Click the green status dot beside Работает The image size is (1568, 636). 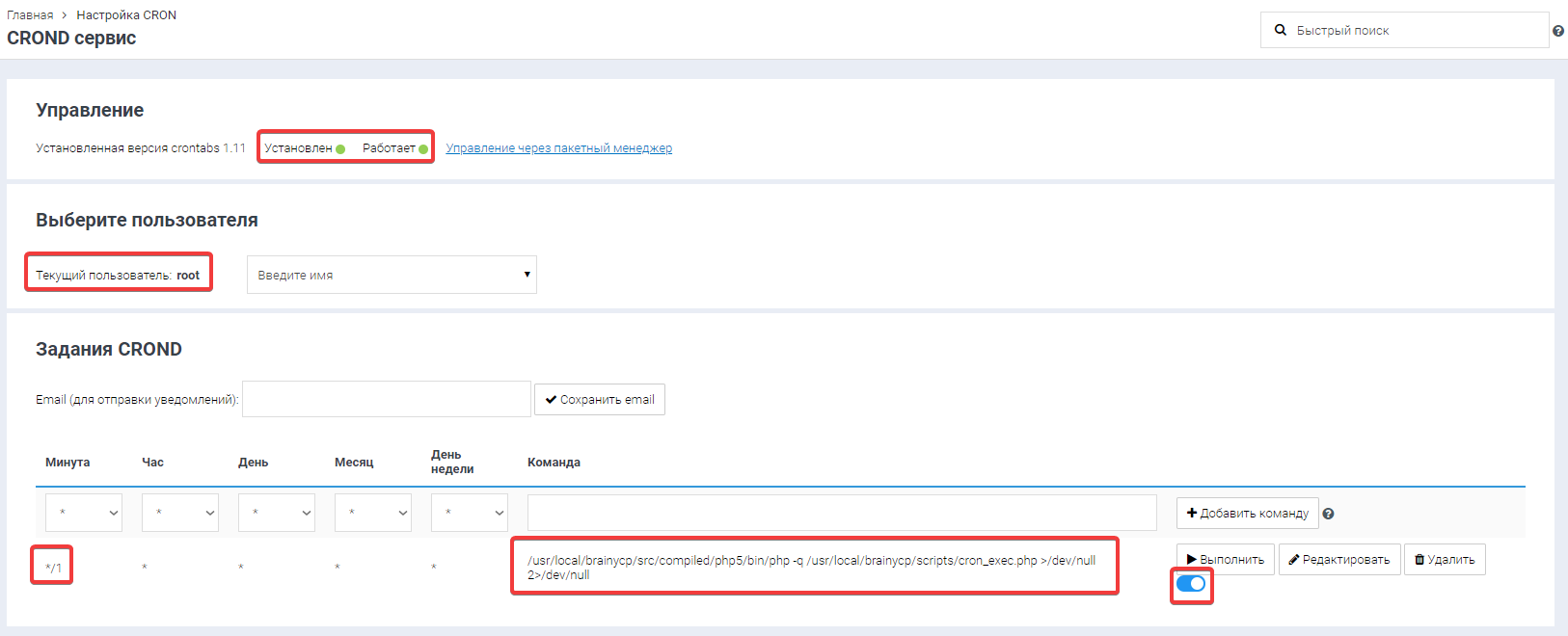click(x=423, y=149)
